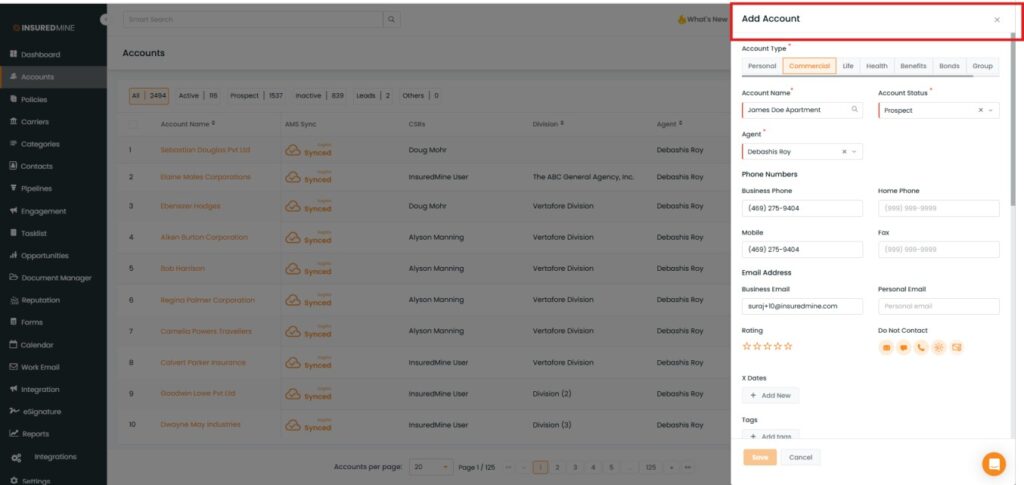This screenshot has height=485, width=1024.
Task: Check the select-all checkbox in table header
Action: coord(133,124)
